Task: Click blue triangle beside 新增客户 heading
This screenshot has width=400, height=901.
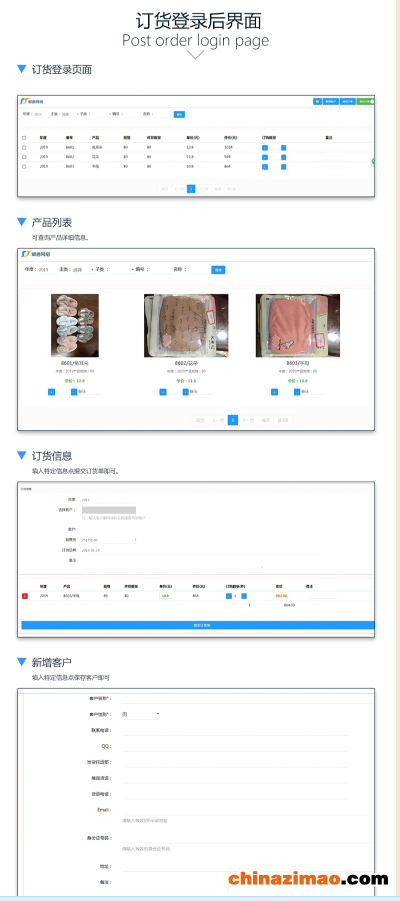Action: (22, 662)
